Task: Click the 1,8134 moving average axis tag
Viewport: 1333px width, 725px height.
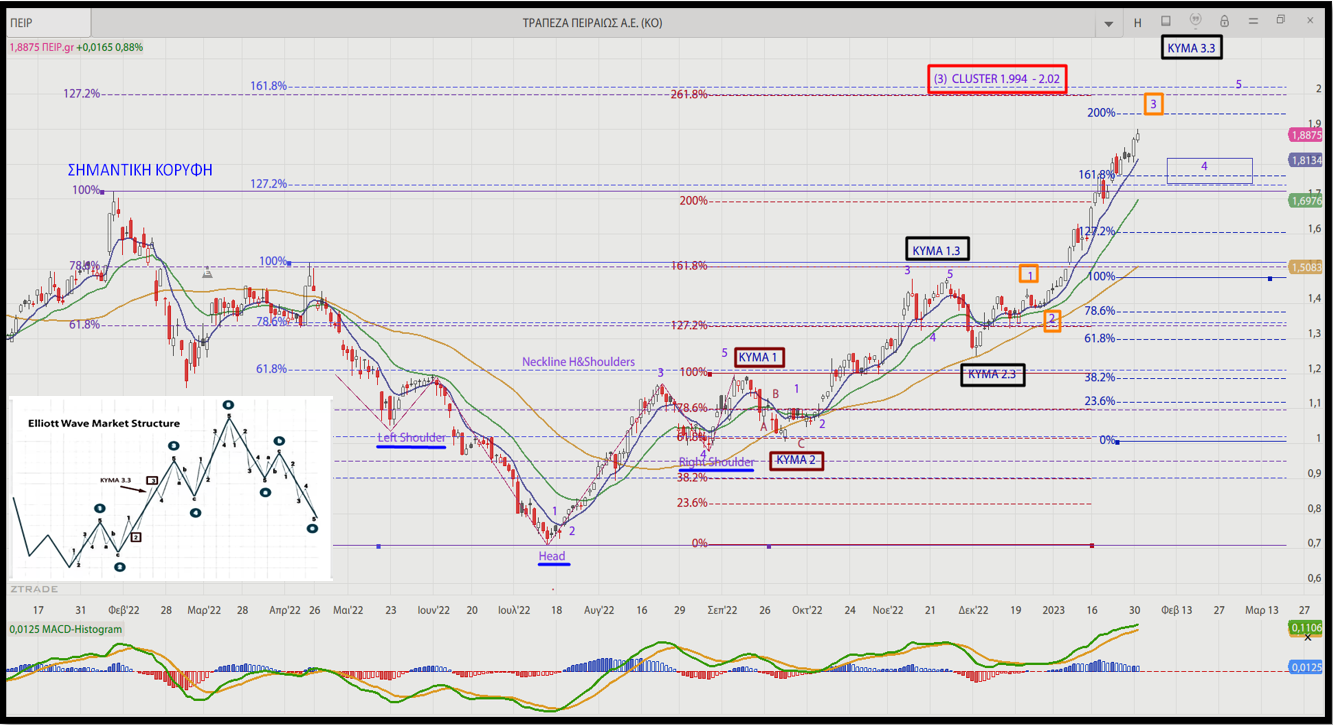Action: [x=1306, y=160]
